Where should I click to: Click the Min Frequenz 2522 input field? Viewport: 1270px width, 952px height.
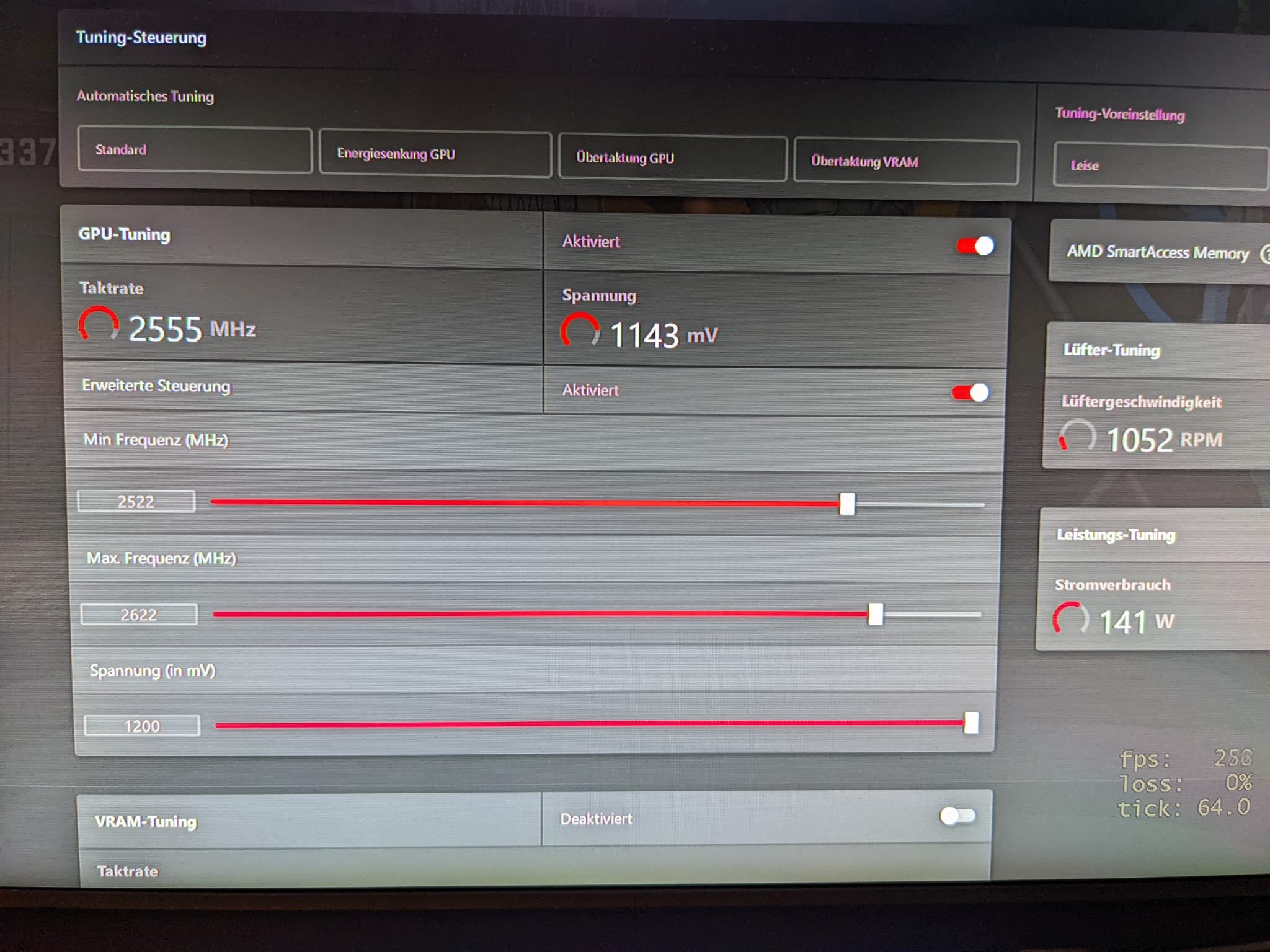point(136,501)
